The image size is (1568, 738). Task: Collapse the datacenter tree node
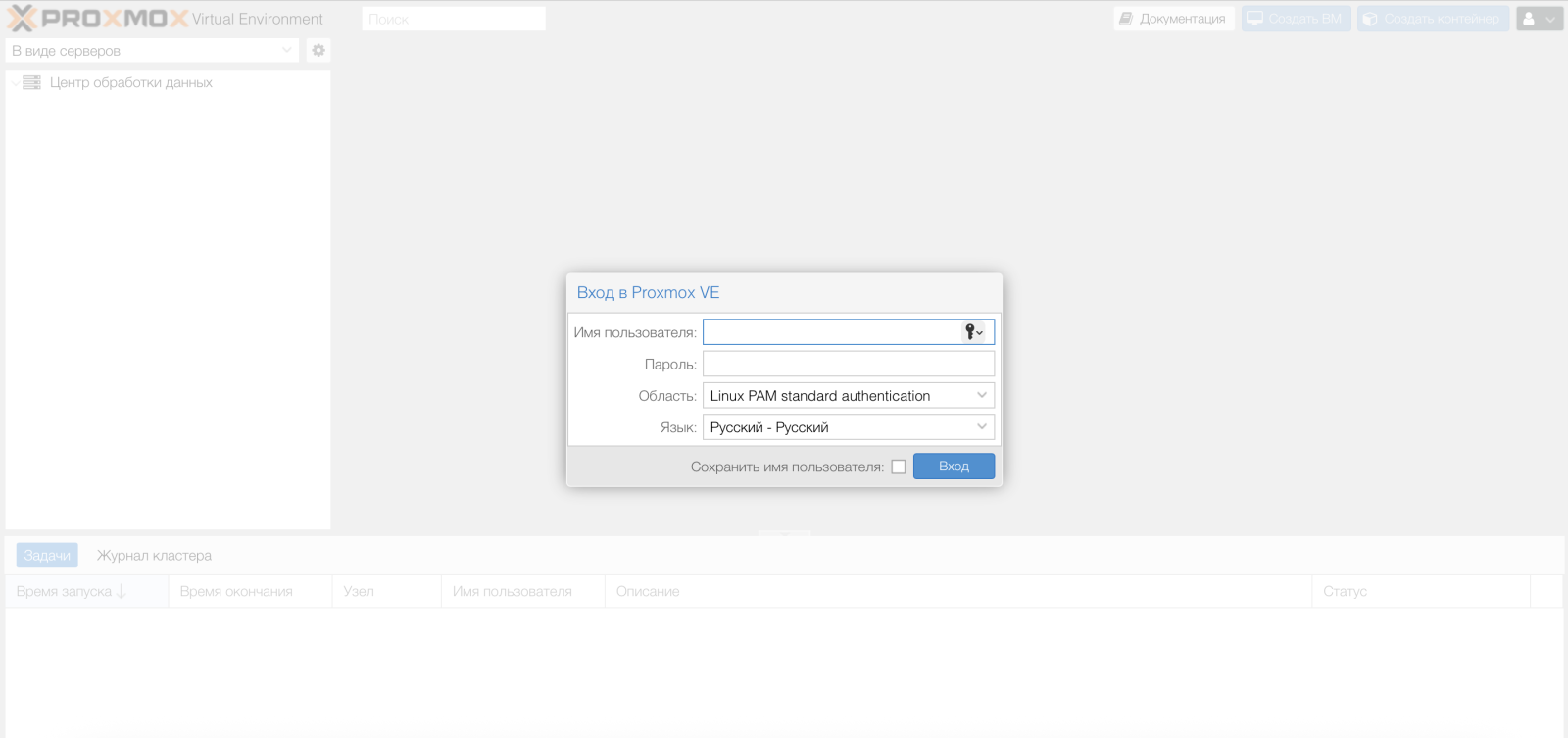(14, 82)
